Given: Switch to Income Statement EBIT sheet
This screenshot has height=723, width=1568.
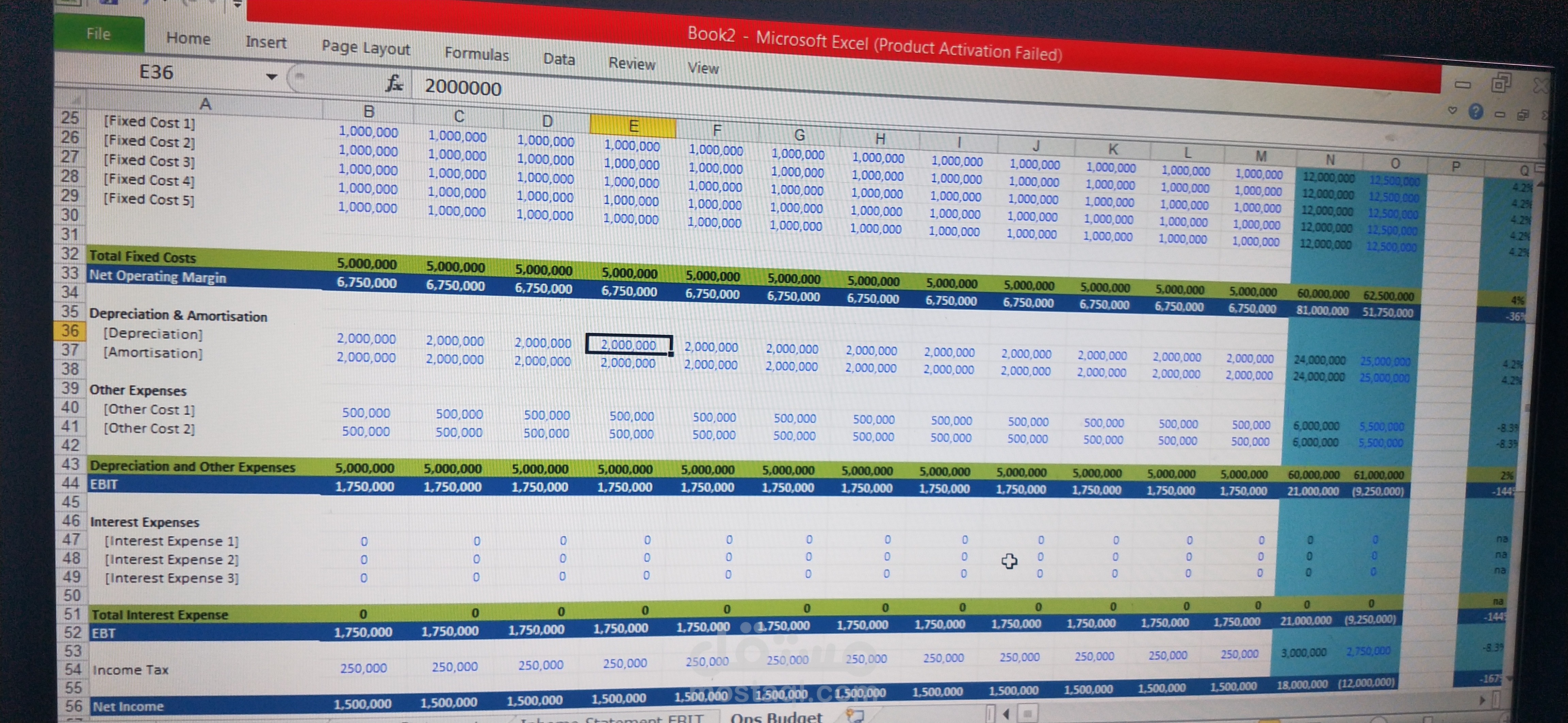Looking at the screenshot, I should (612, 719).
